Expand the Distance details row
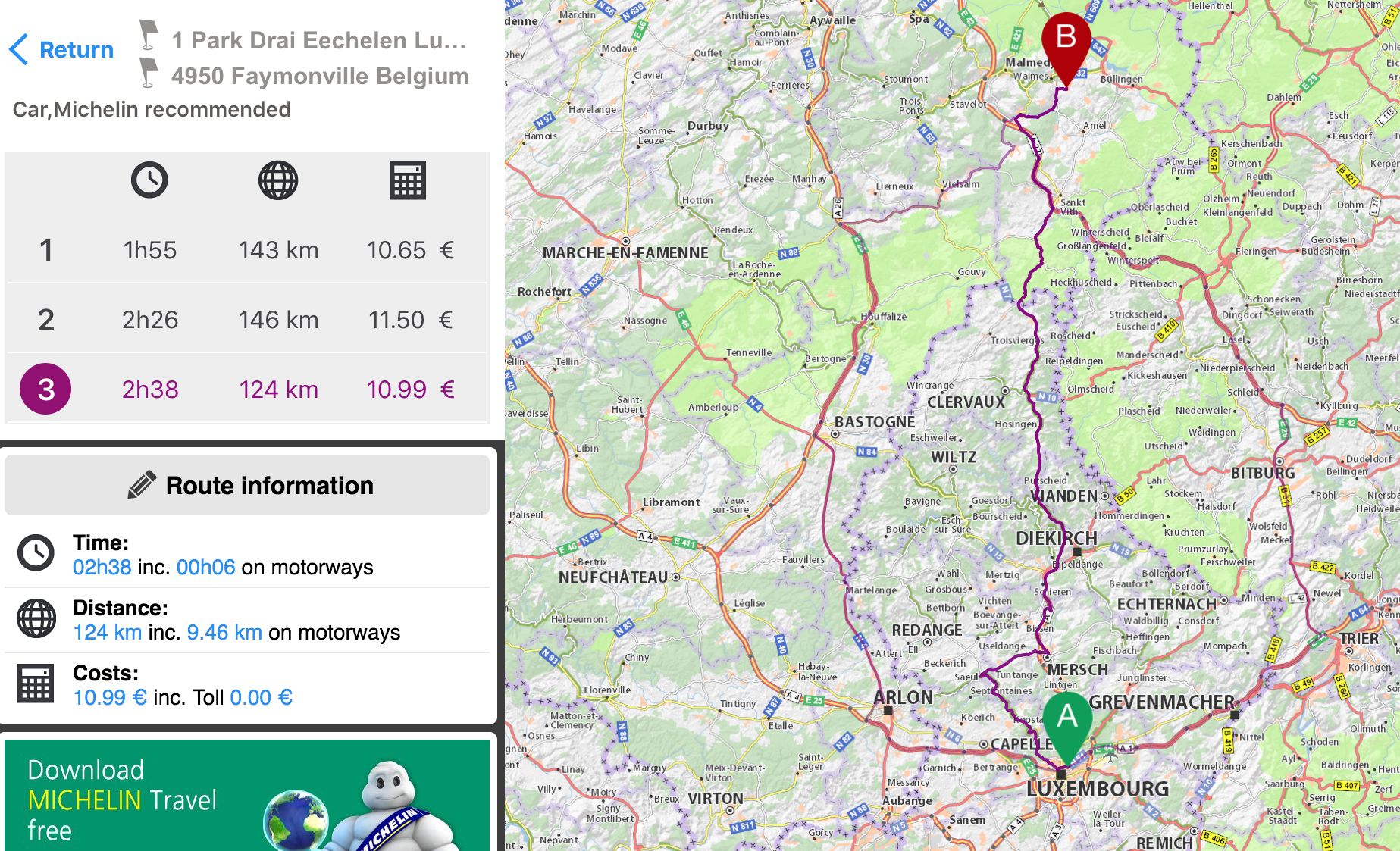Screen dimensions: 1400x851 (x=247, y=620)
